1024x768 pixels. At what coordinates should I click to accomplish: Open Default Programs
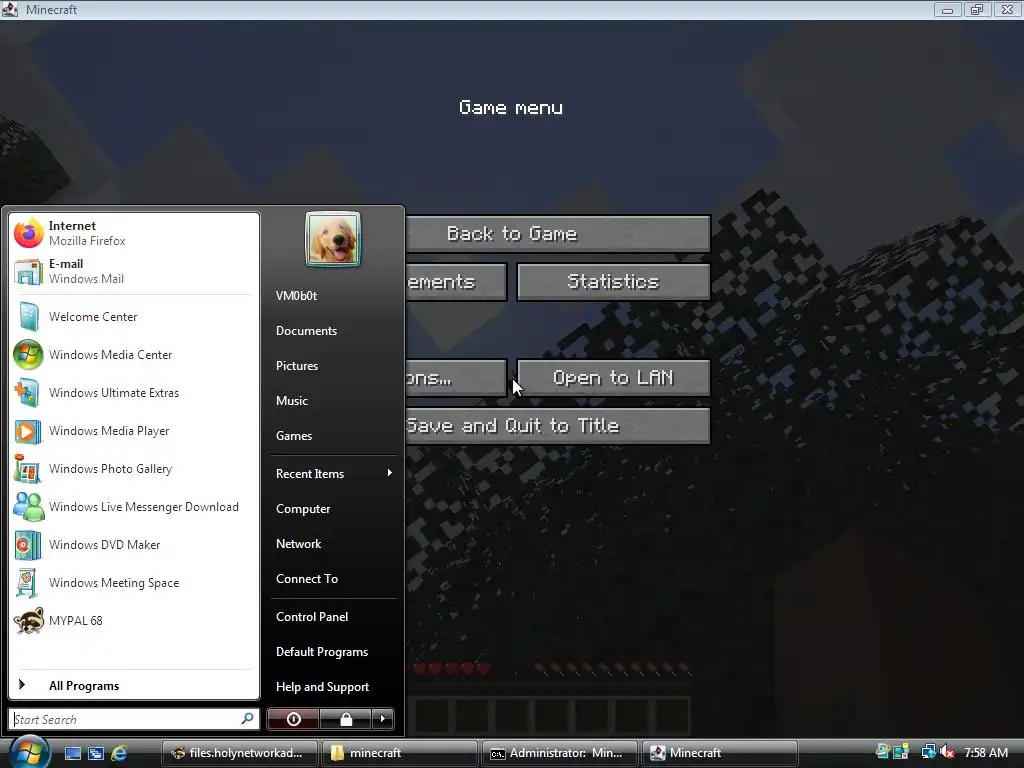pos(332,652)
